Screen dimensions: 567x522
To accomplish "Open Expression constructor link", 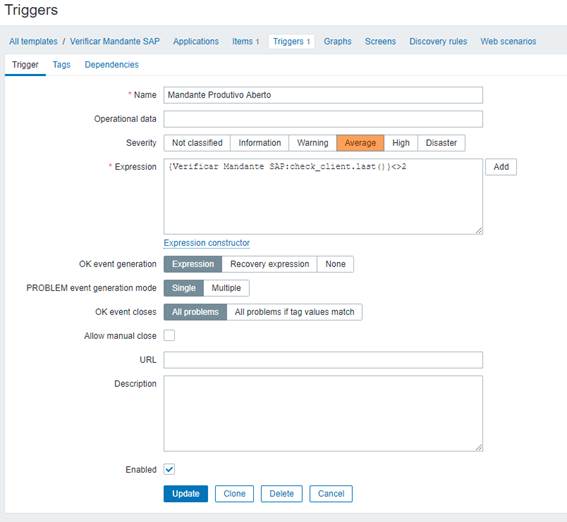I will pos(206,243).
